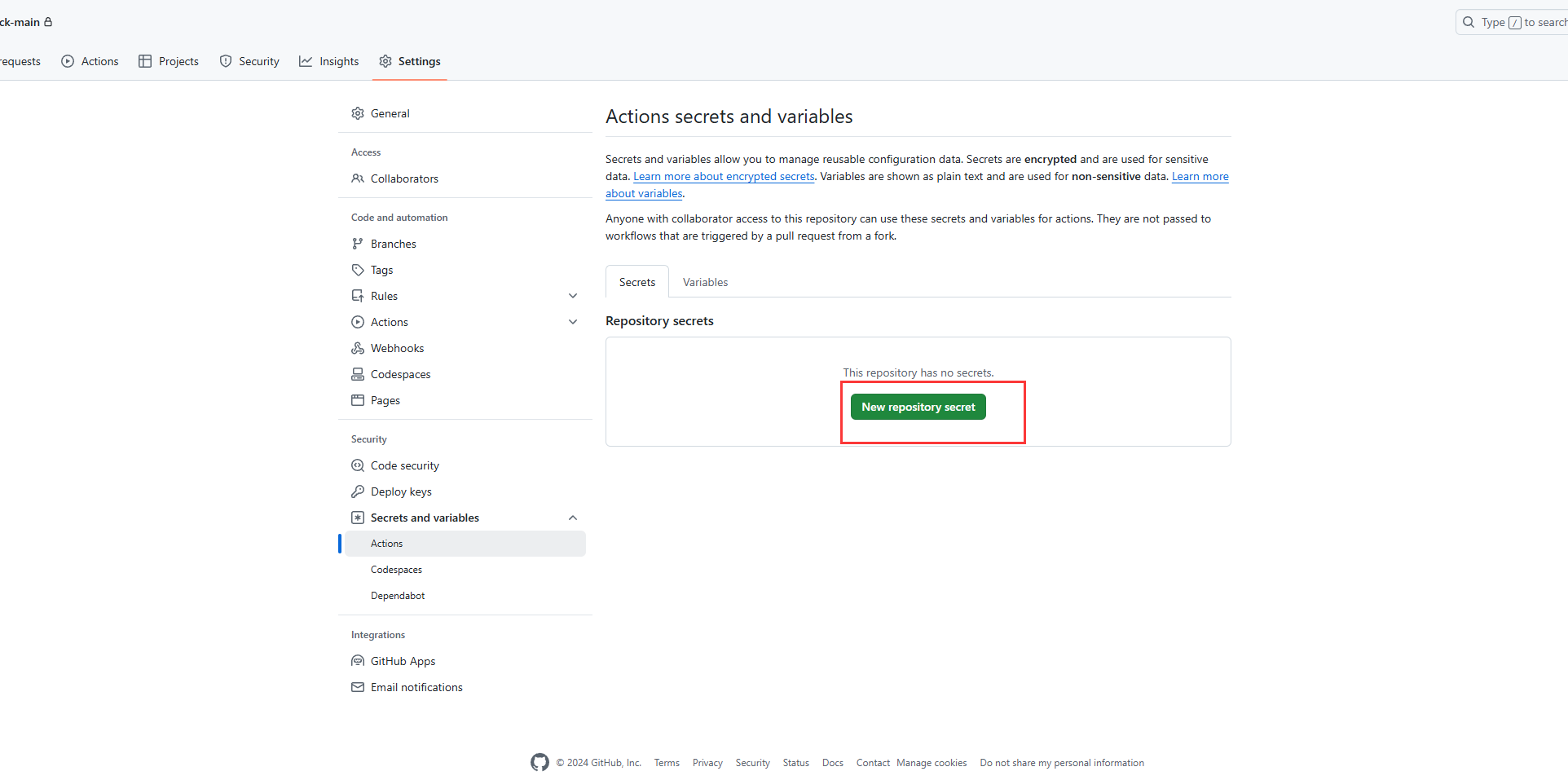Expand the Rules section chevron
Viewport: 1568px width, 780px height.
(x=573, y=296)
